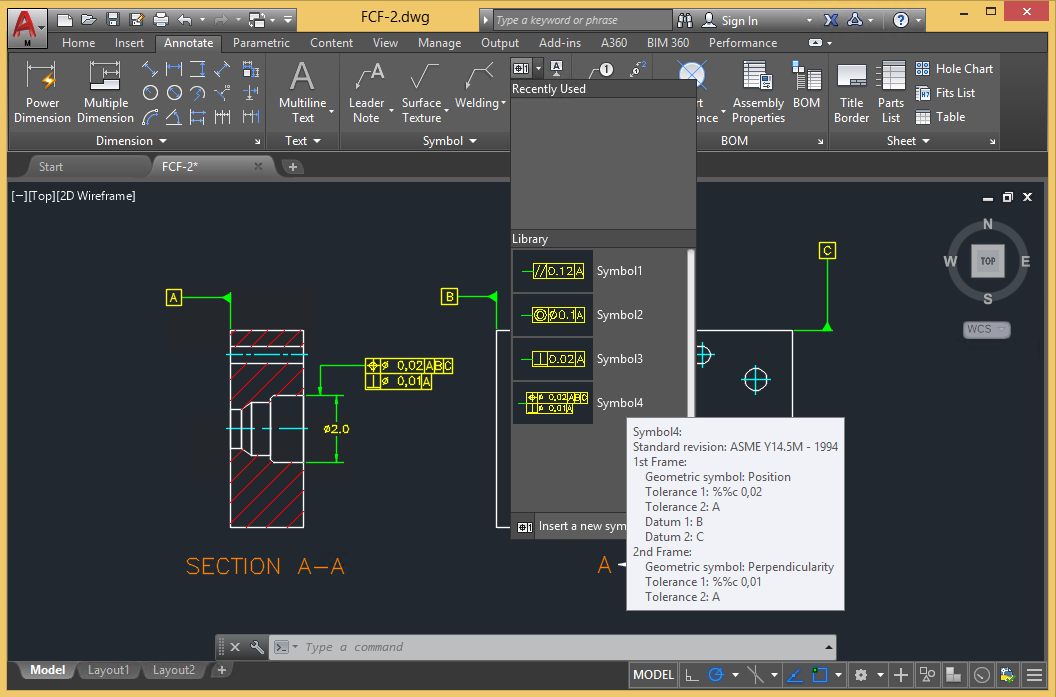
Task: Toggle Object Snap Tracking in status bar
Action: (x=795, y=674)
